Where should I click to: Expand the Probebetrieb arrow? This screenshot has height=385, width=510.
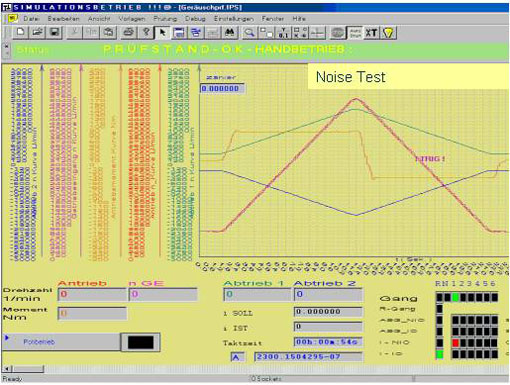pos(7,338)
